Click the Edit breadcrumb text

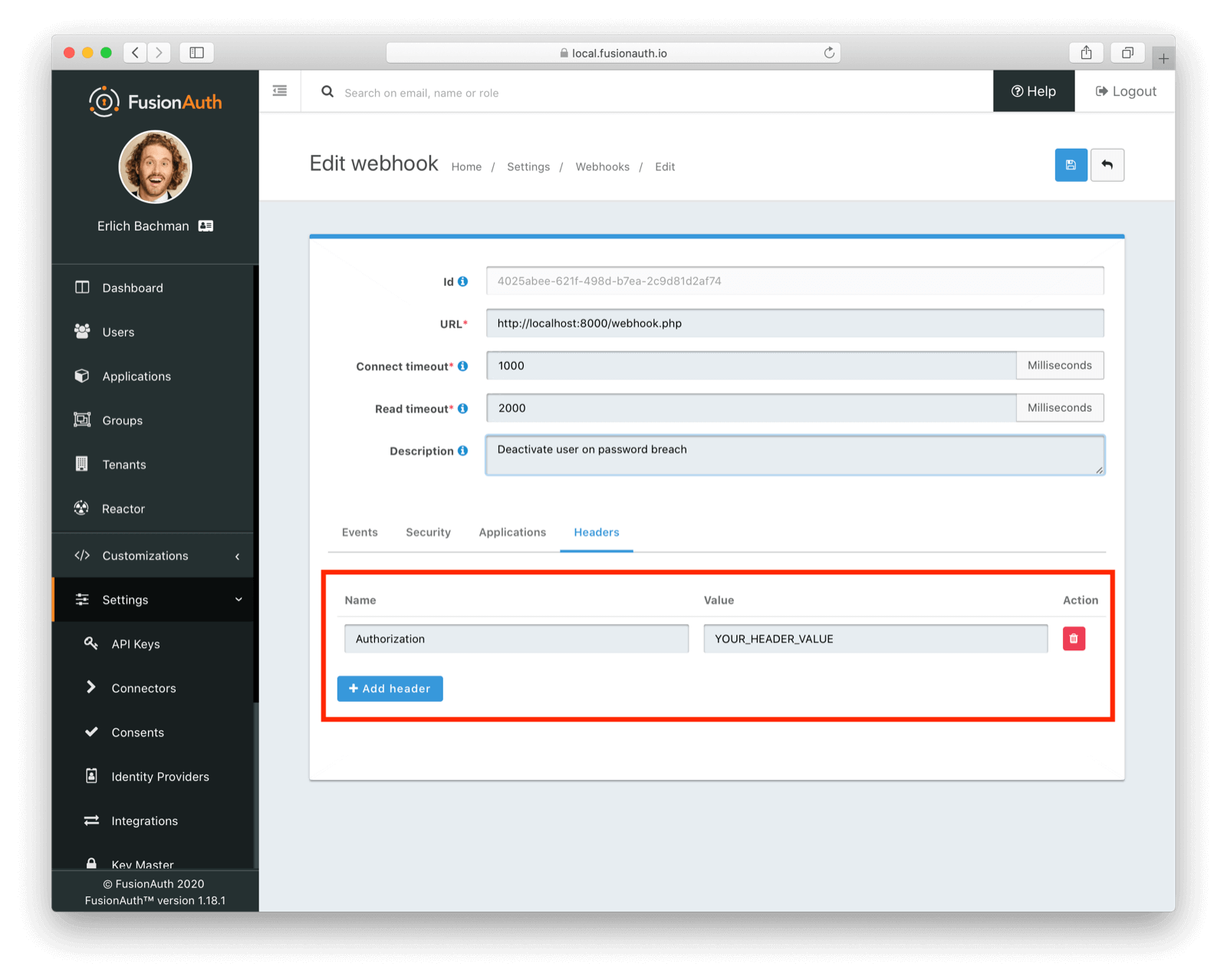pyautogui.click(x=665, y=166)
